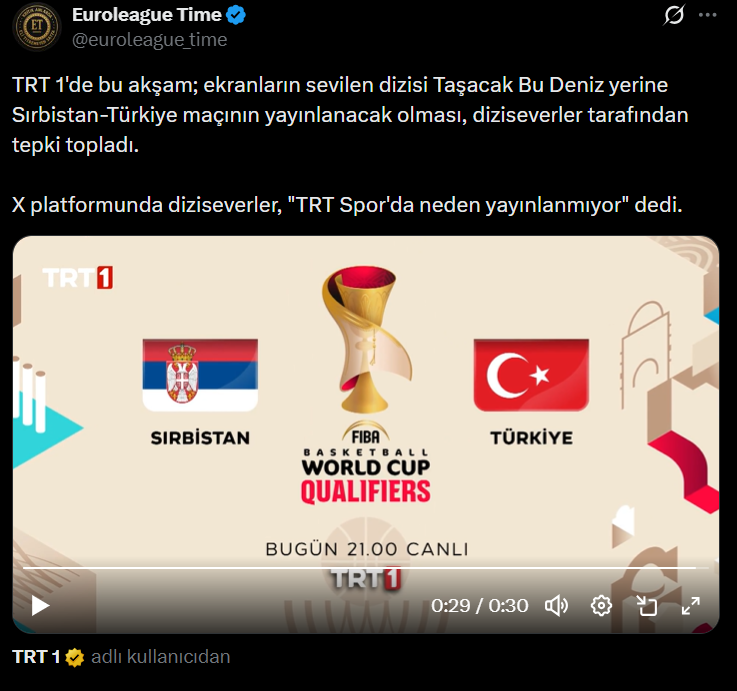This screenshot has width=737, height=691.
Task: Open video settings gear icon
Action: click(x=601, y=605)
